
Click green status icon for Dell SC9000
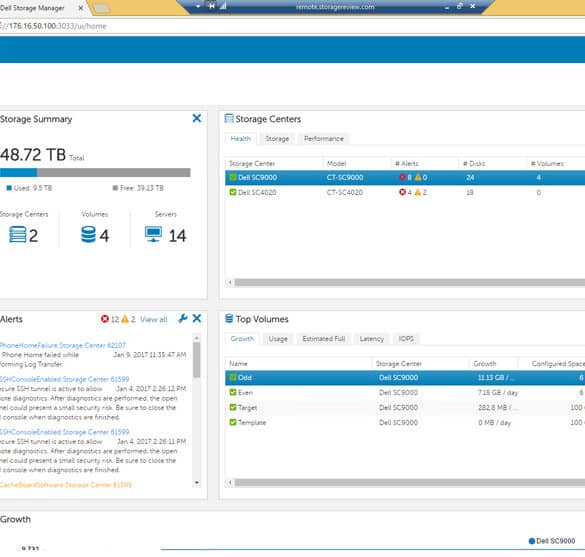point(233,177)
